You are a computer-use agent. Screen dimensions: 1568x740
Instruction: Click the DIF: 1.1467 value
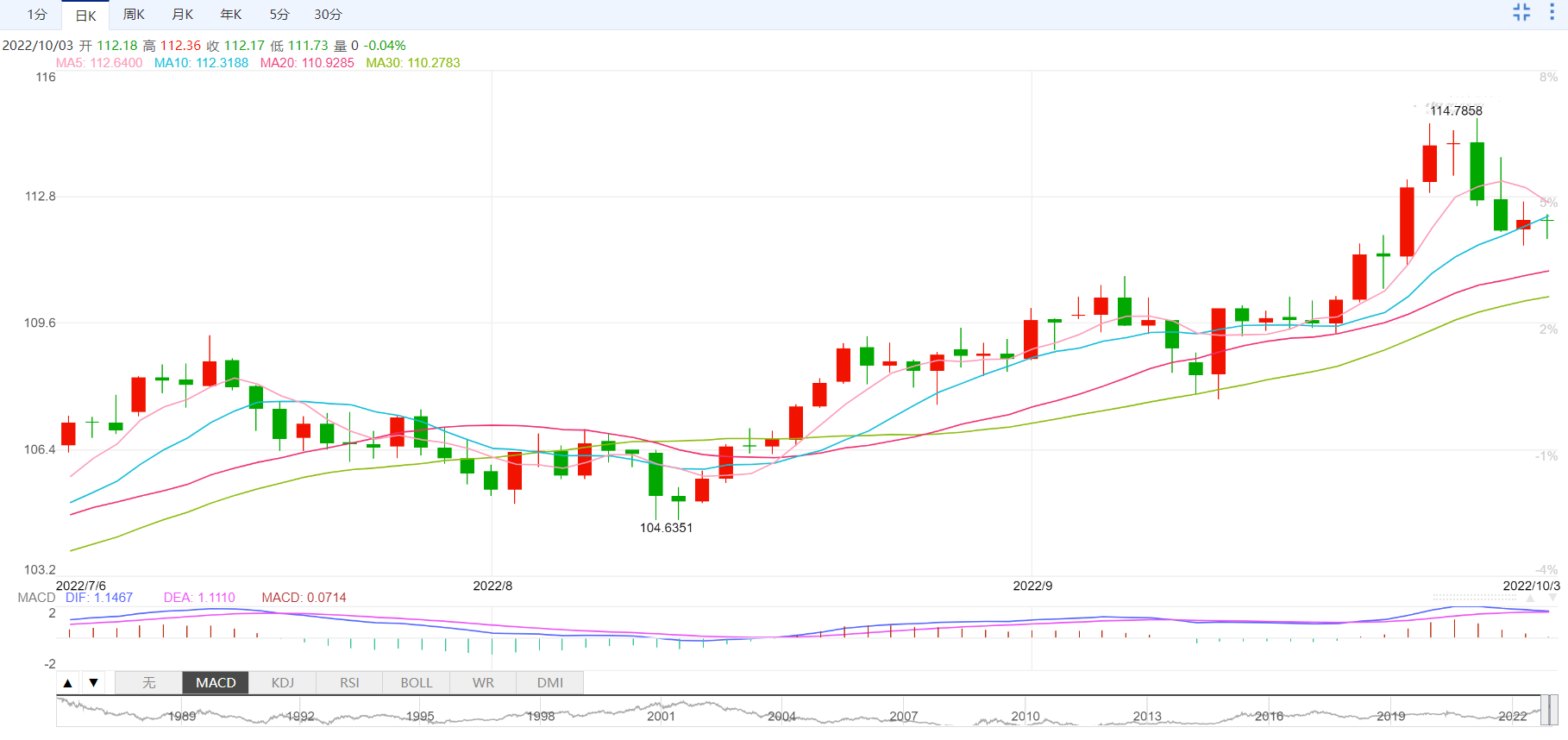(x=99, y=598)
